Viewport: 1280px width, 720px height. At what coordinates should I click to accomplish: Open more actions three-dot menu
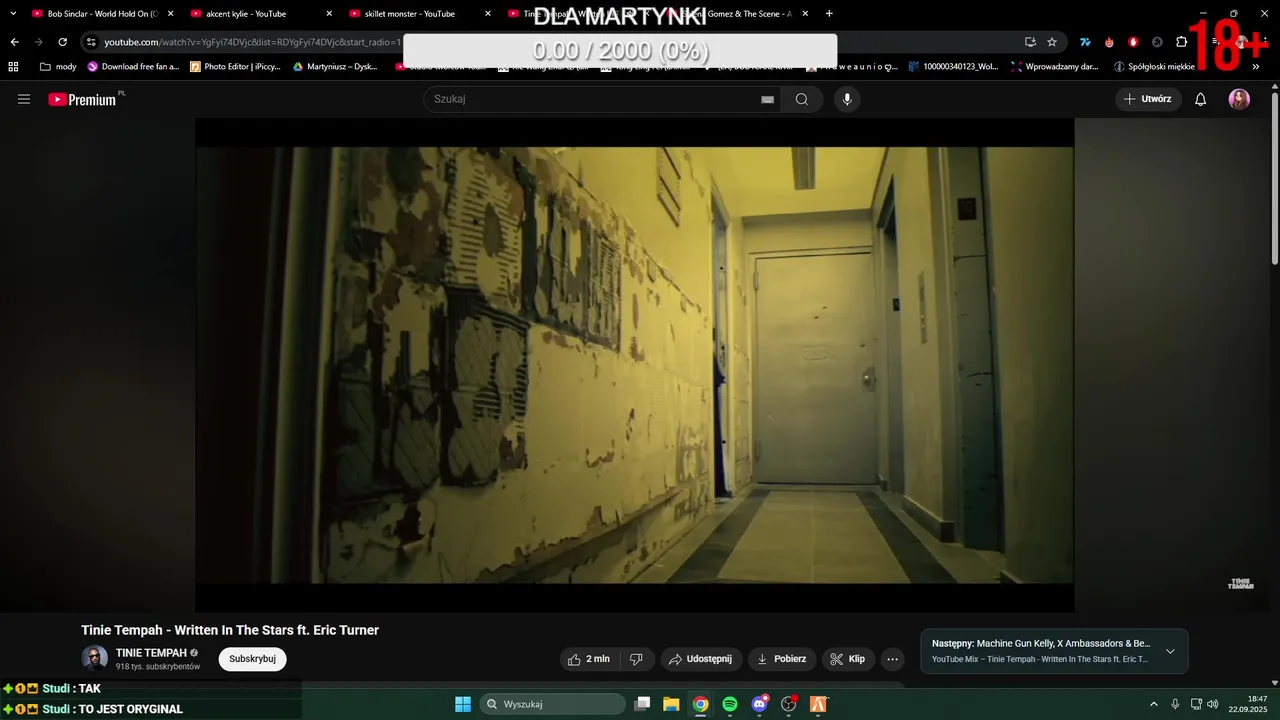coord(893,659)
